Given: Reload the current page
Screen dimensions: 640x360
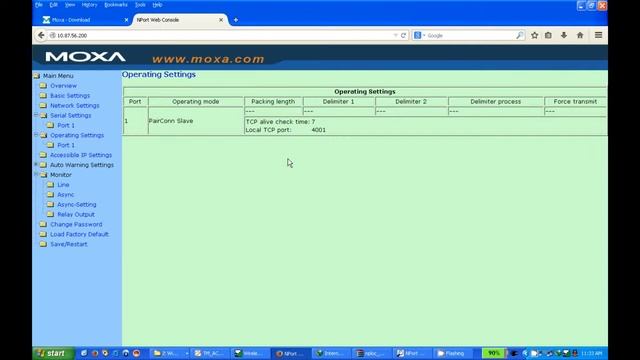Looking at the screenshot, I should click(x=403, y=36).
